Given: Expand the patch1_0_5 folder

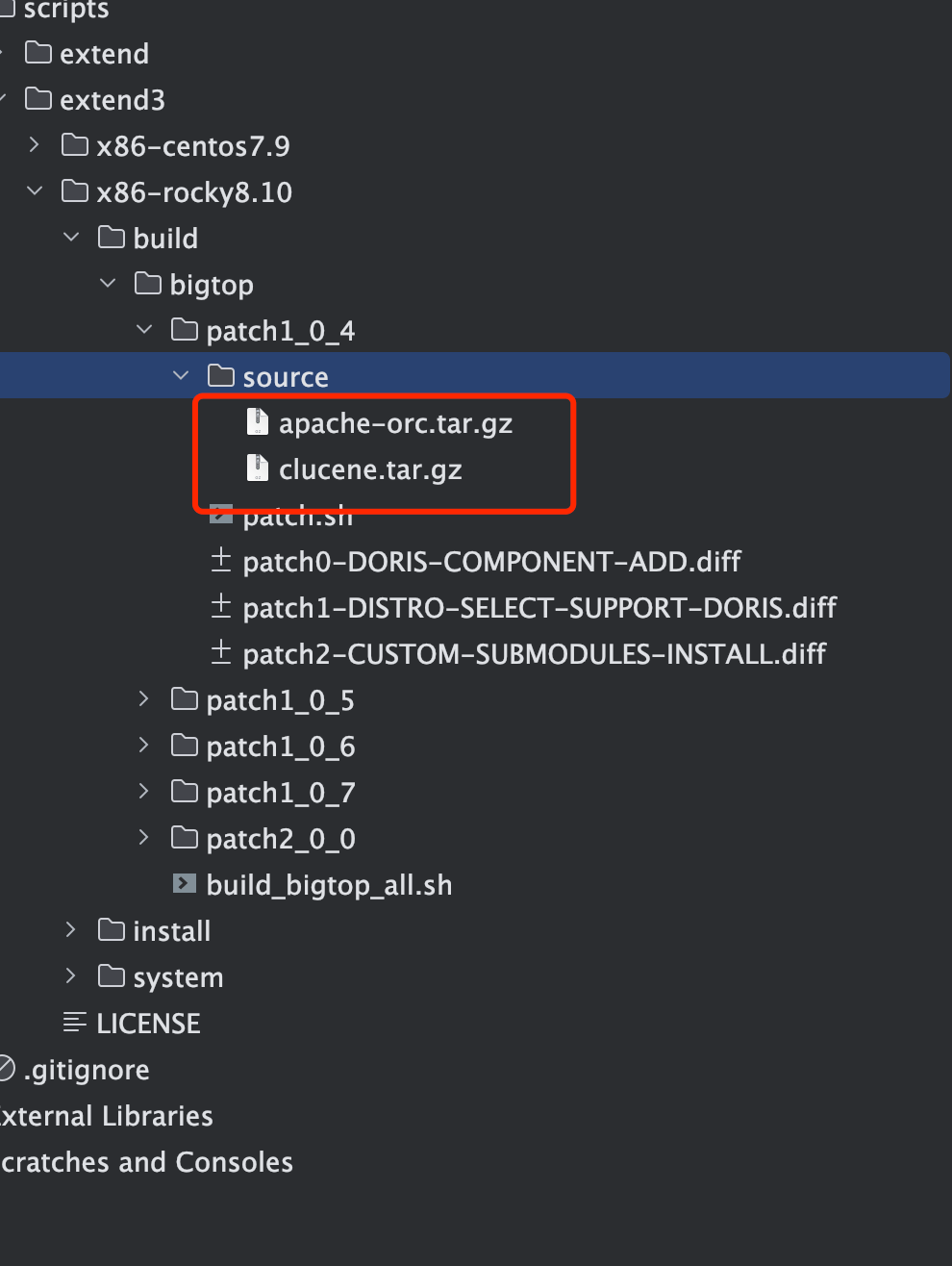Looking at the screenshot, I should click(144, 699).
